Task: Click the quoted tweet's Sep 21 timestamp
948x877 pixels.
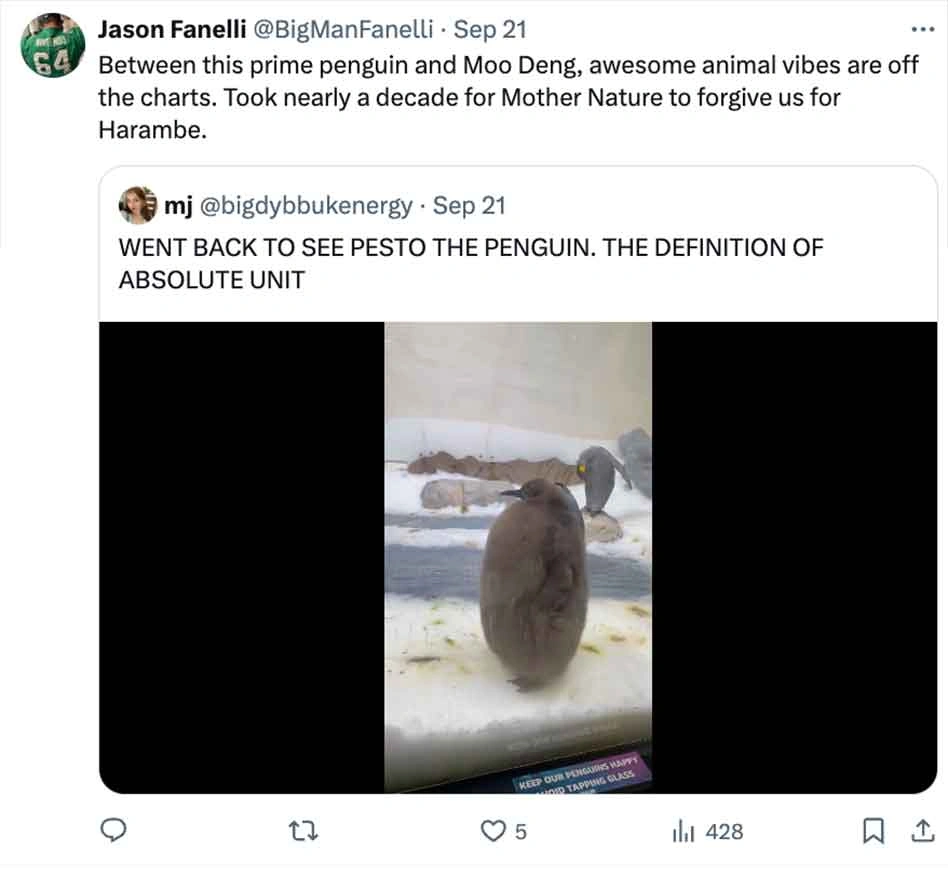Action: (469, 205)
